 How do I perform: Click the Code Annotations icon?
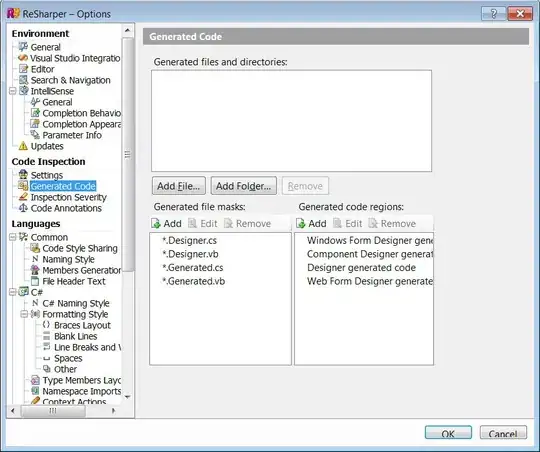pyautogui.click(x=23, y=208)
